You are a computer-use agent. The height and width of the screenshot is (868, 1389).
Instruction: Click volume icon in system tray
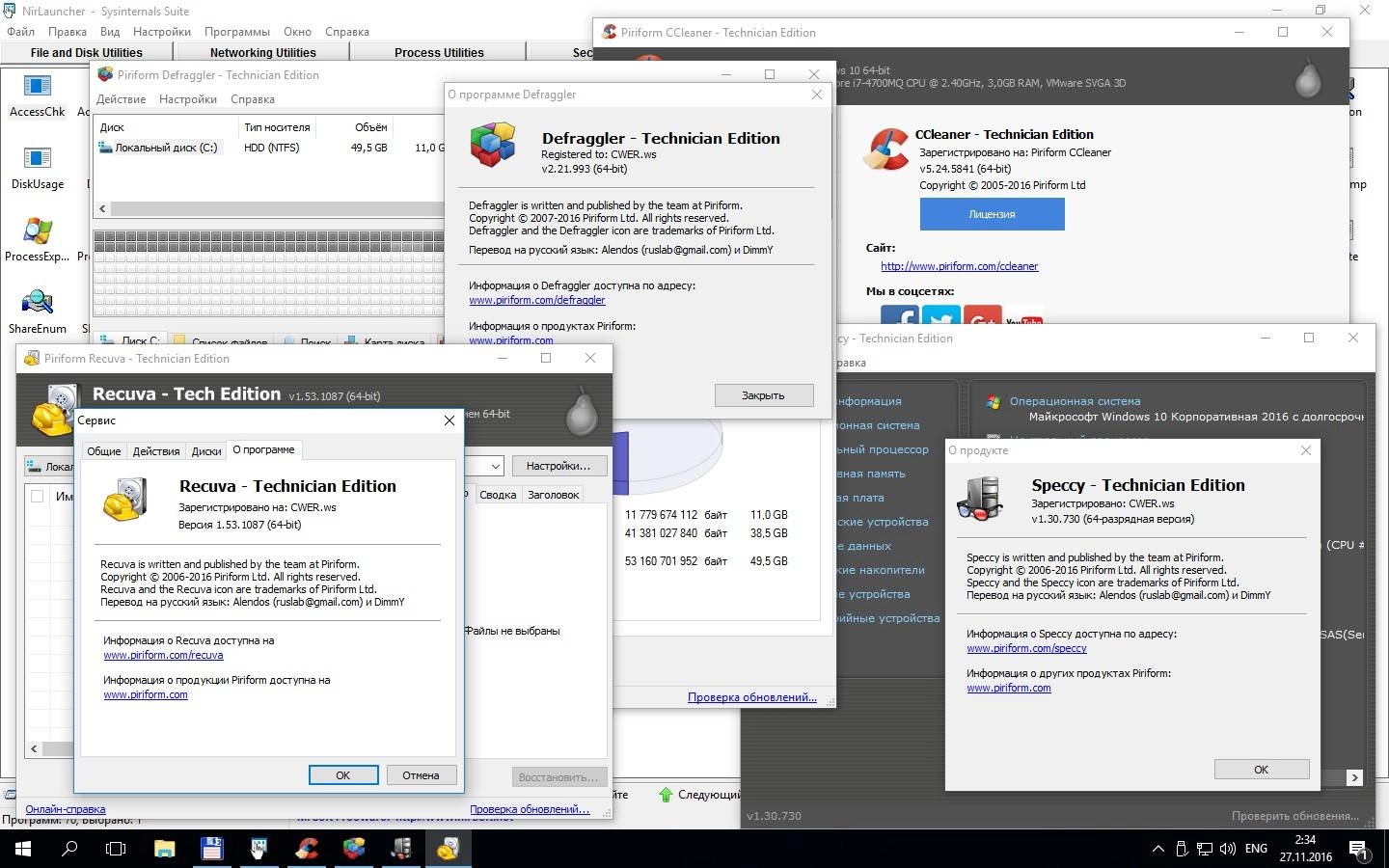[x=1228, y=849]
